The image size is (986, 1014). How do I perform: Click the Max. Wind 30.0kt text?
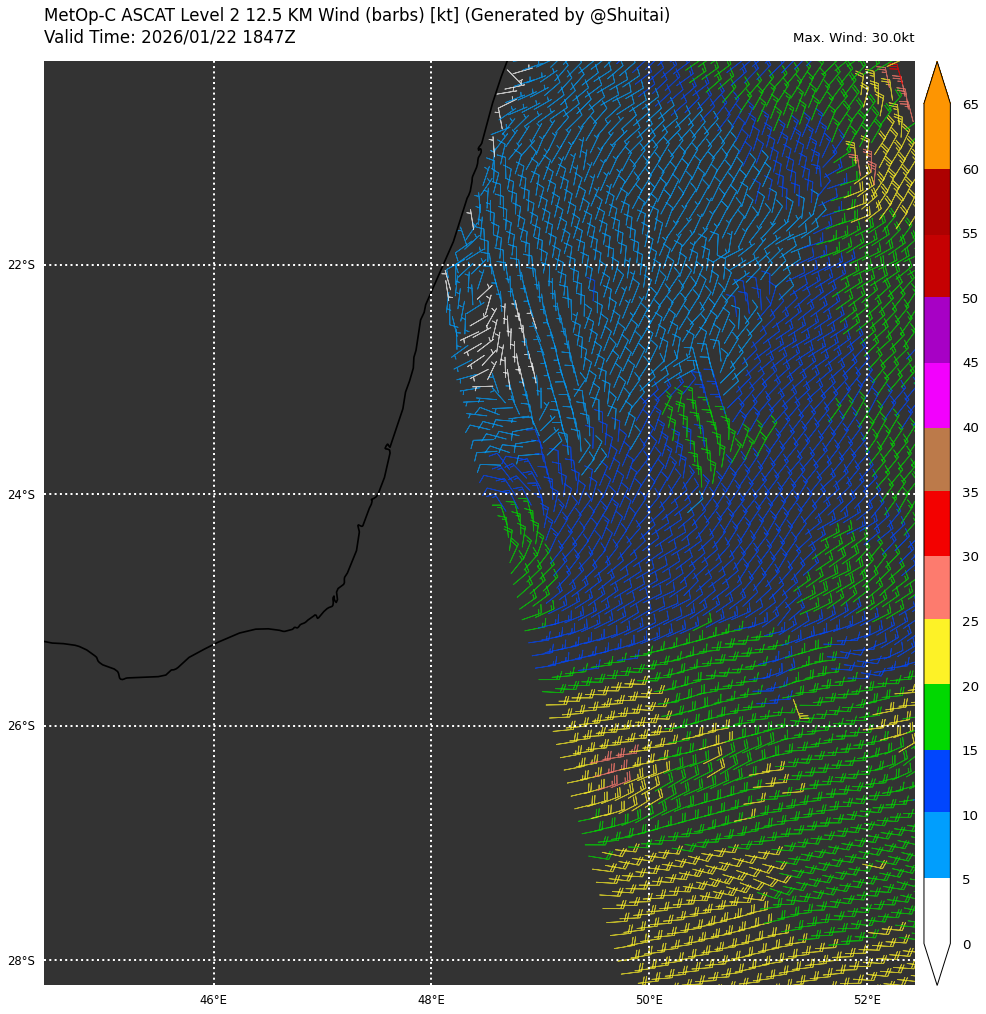point(853,38)
